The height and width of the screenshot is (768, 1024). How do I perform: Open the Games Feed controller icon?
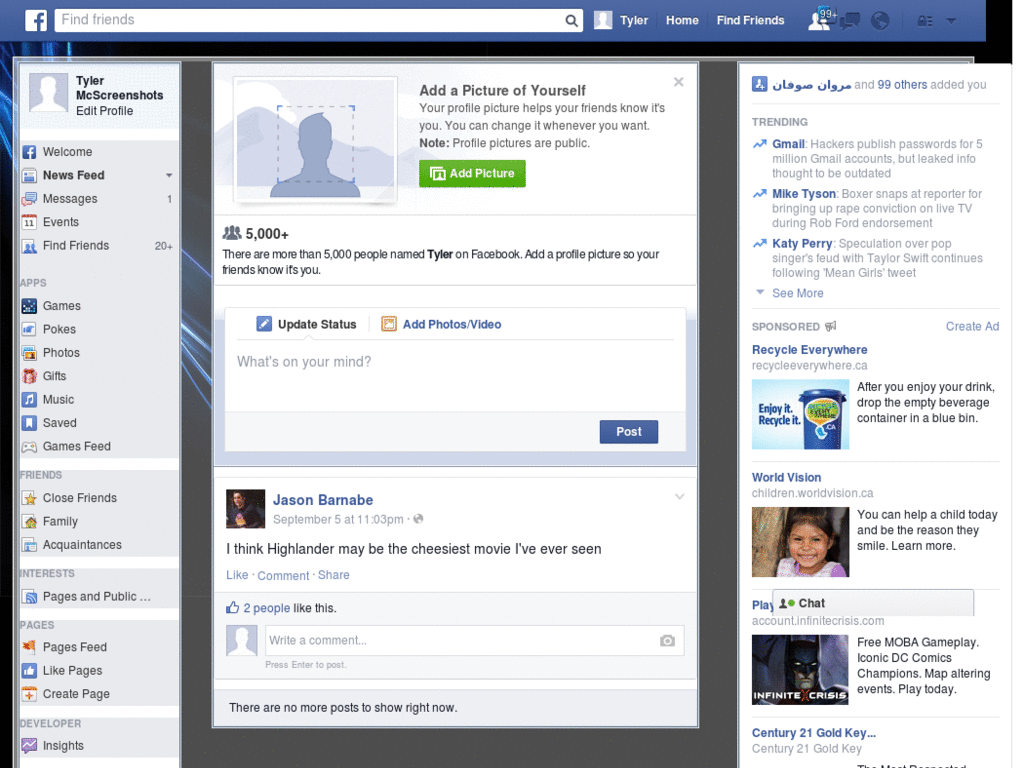pyautogui.click(x=29, y=447)
